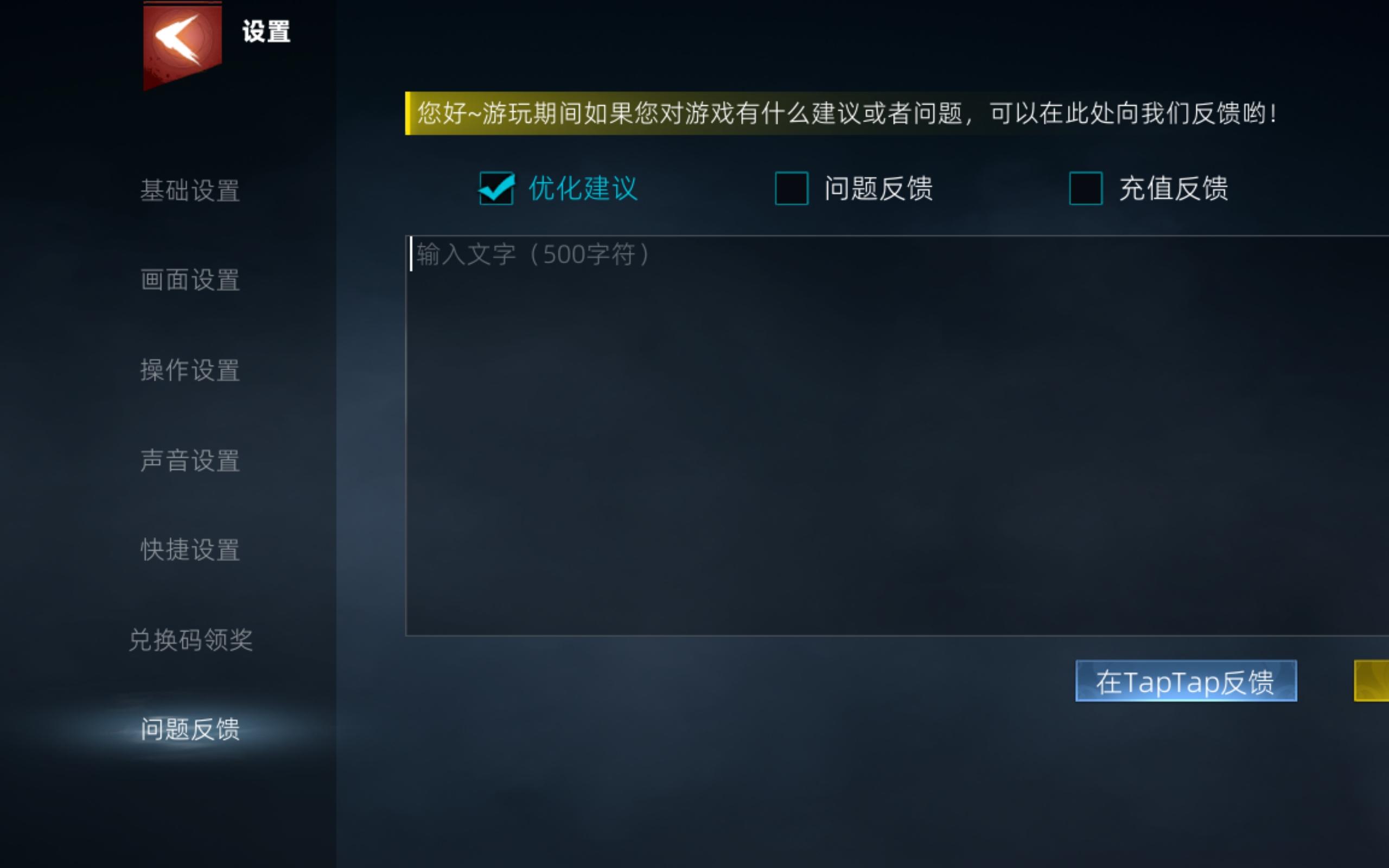Click the red back arrow icon
Screen dimensions: 1389x868
pyautogui.click(x=182, y=43)
